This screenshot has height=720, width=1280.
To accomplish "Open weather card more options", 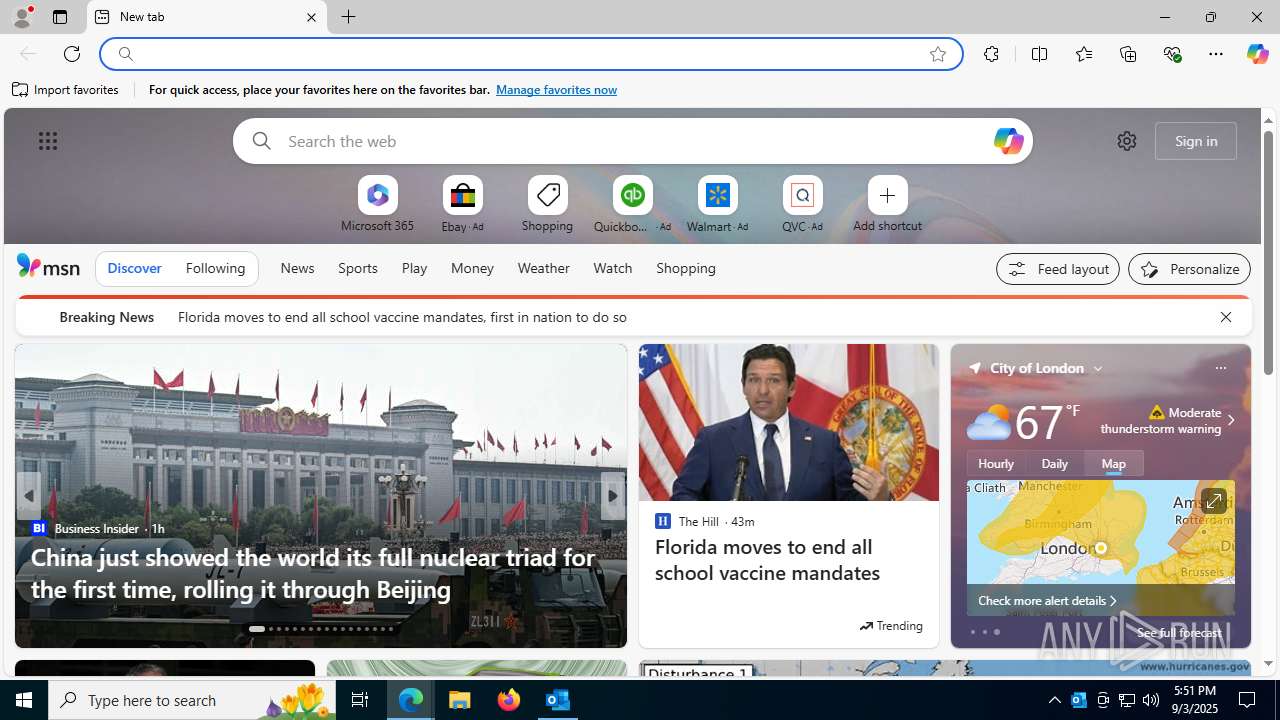I will 1220,368.
